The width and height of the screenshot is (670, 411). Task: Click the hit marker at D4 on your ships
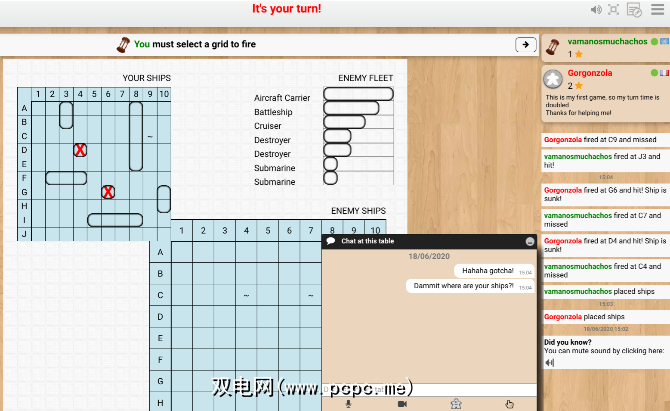(x=80, y=150)
